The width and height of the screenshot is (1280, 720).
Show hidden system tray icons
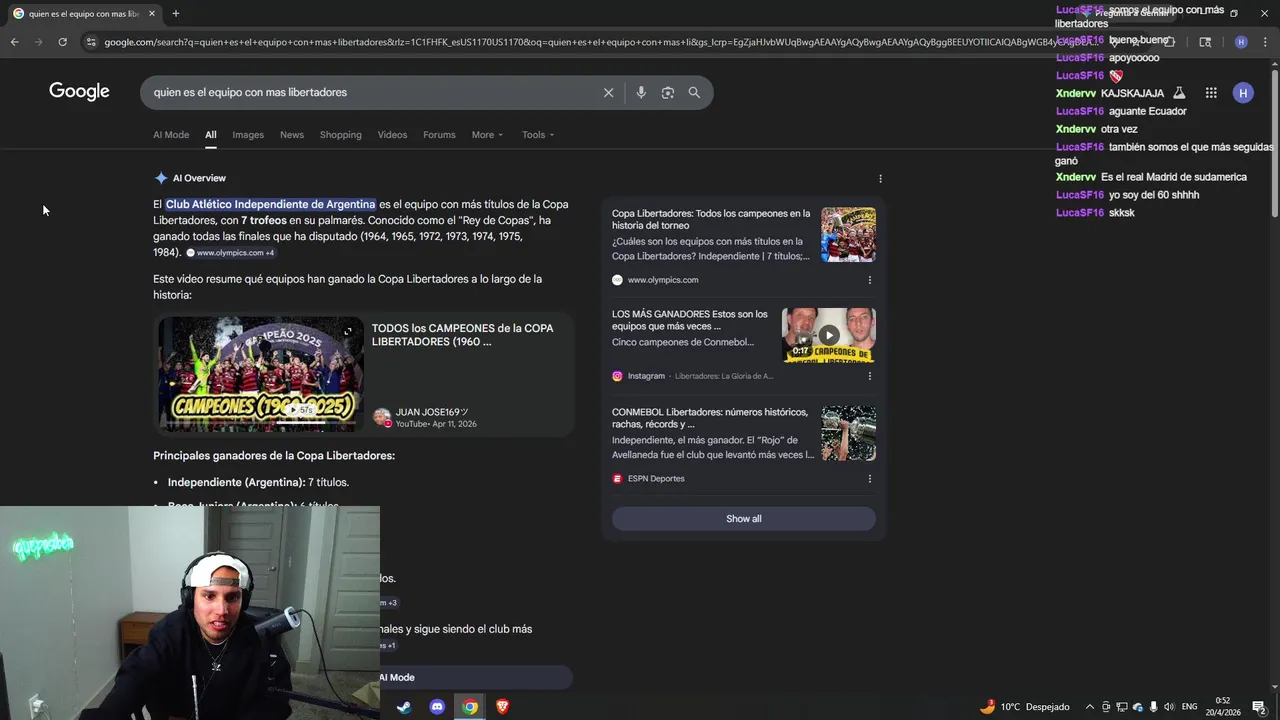[1090, 707]
